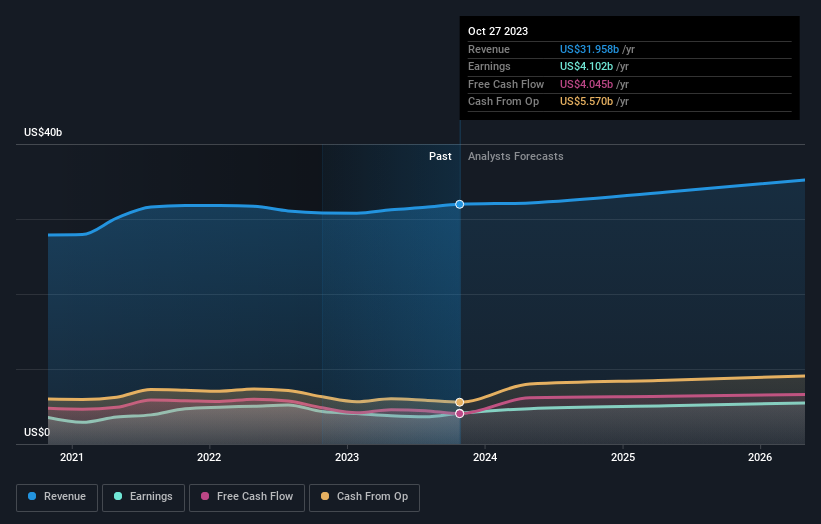Click the 2022 x-axis label
Image resolution: width=821 pixels, height=524 pixels.
[x=209, y=457]
